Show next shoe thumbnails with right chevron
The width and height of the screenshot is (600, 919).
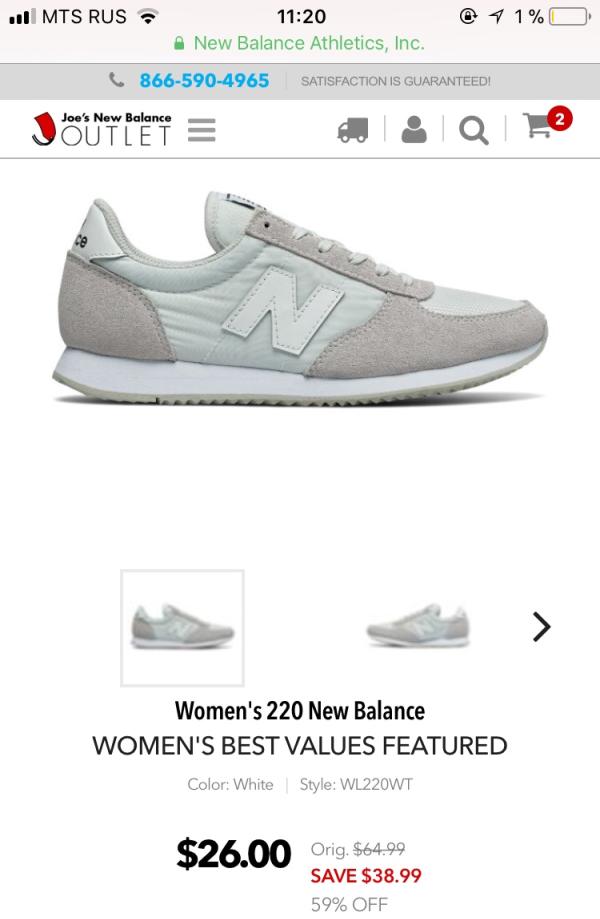point(541,627)
